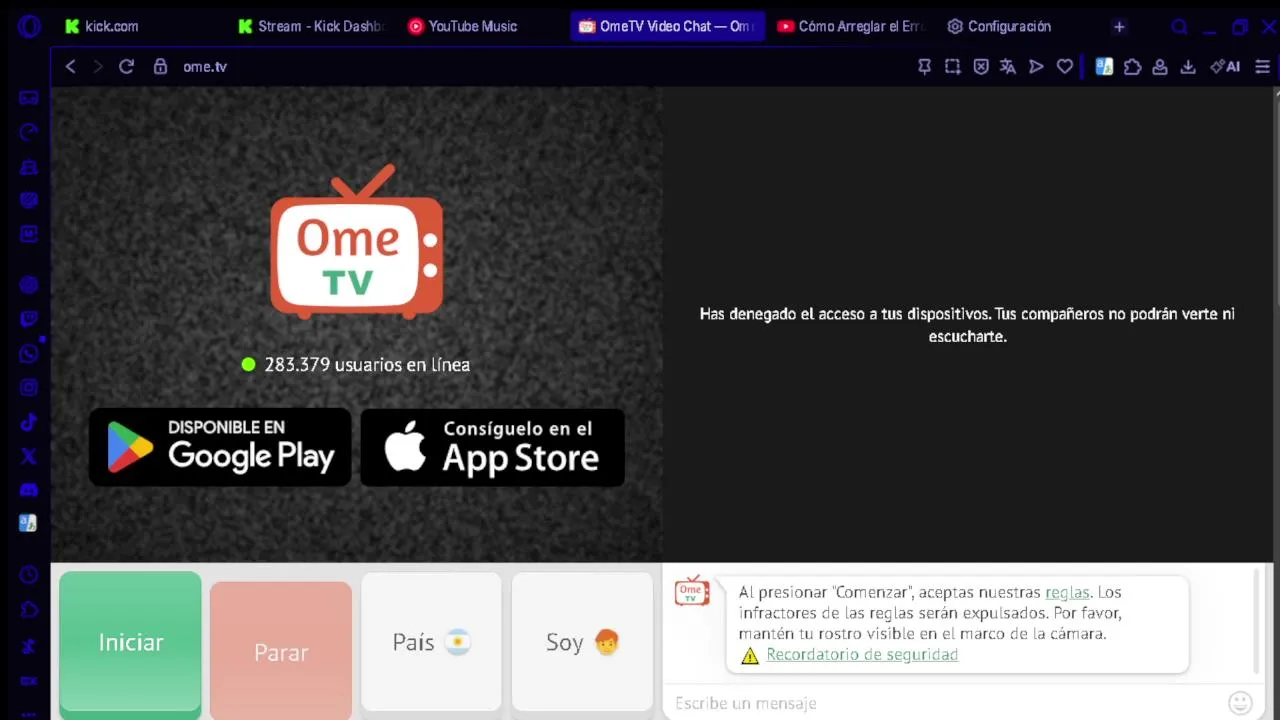Open translator extension icon in the sidebar
The height and width of the screenshot is (720, 1280).
[x=28, y=523]
